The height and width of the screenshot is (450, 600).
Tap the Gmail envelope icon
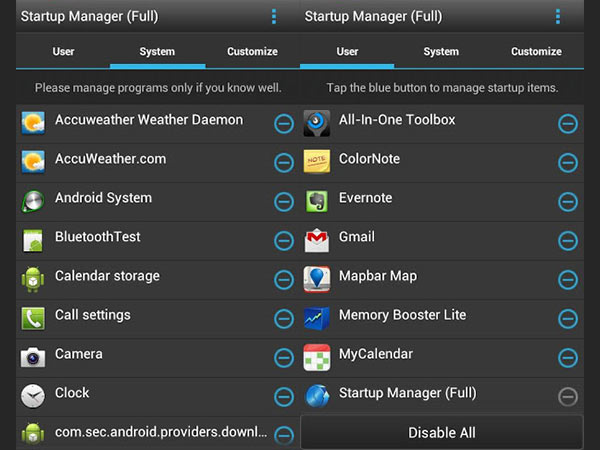(317, 240)
